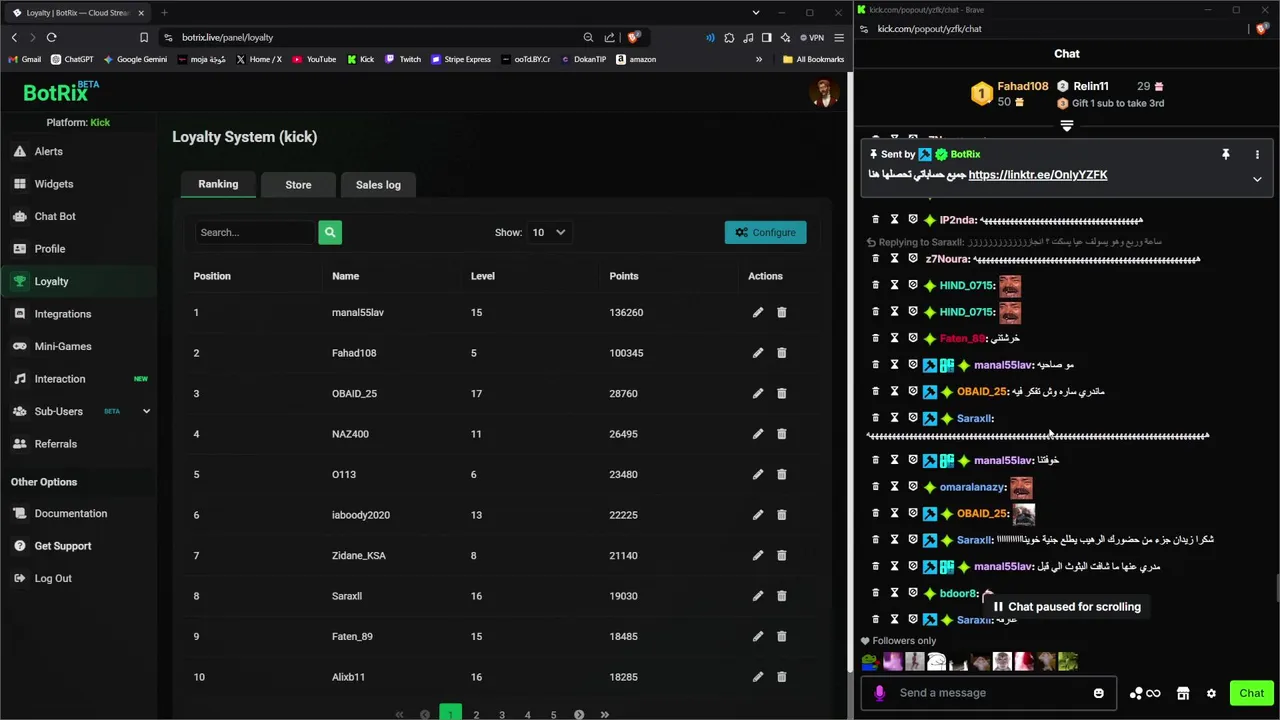The width and height of the screenshot is (1280, 720).
Task: Click the green search icon button
Action: pyautogui.click(x=330, y=232)
